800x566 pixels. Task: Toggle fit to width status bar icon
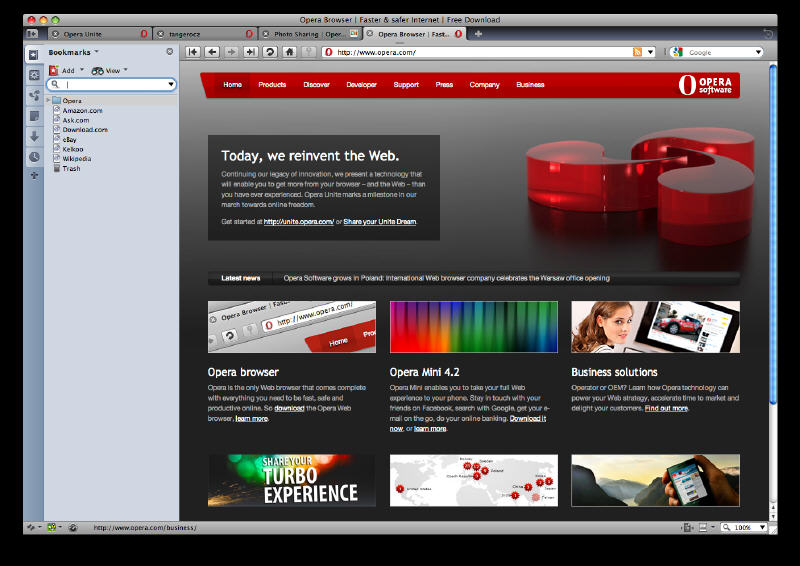687,527
